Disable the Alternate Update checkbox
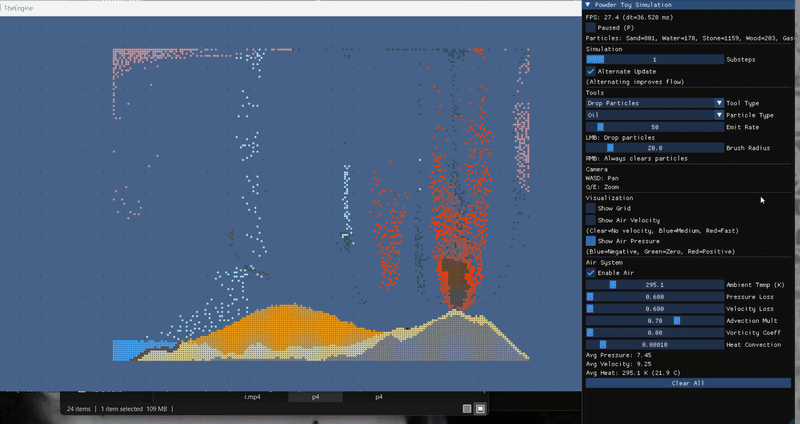 pos(591,72)
